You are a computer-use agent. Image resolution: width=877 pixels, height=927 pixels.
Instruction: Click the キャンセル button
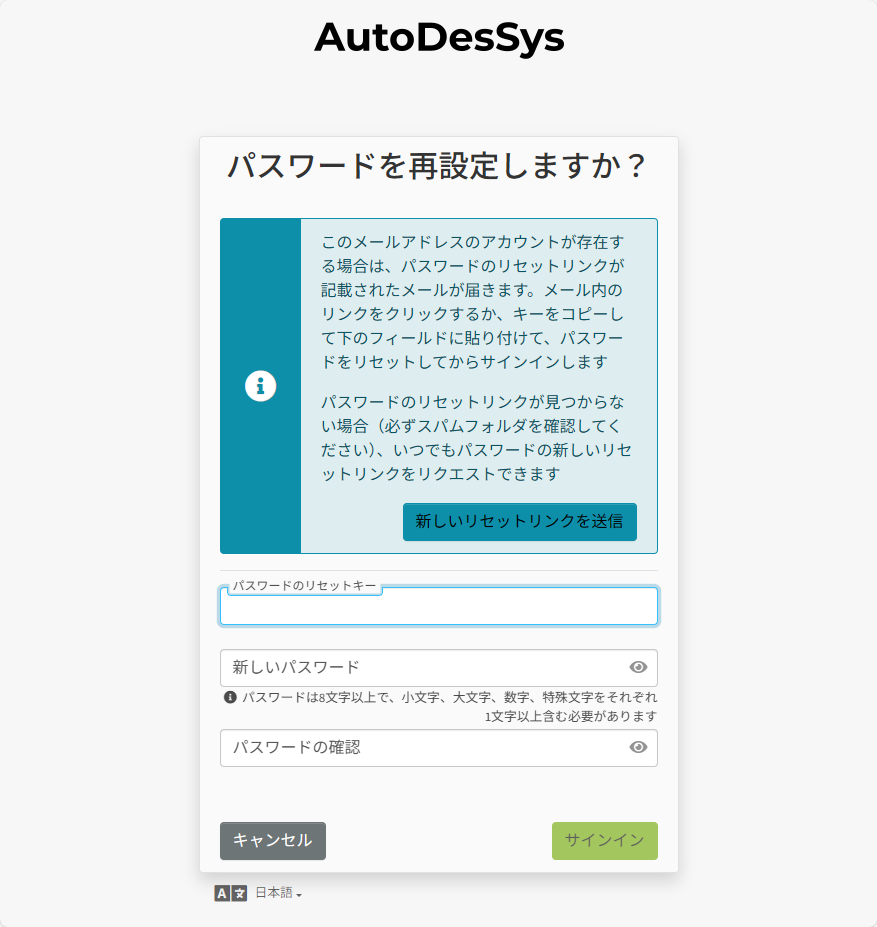click(x=273, y=841)
